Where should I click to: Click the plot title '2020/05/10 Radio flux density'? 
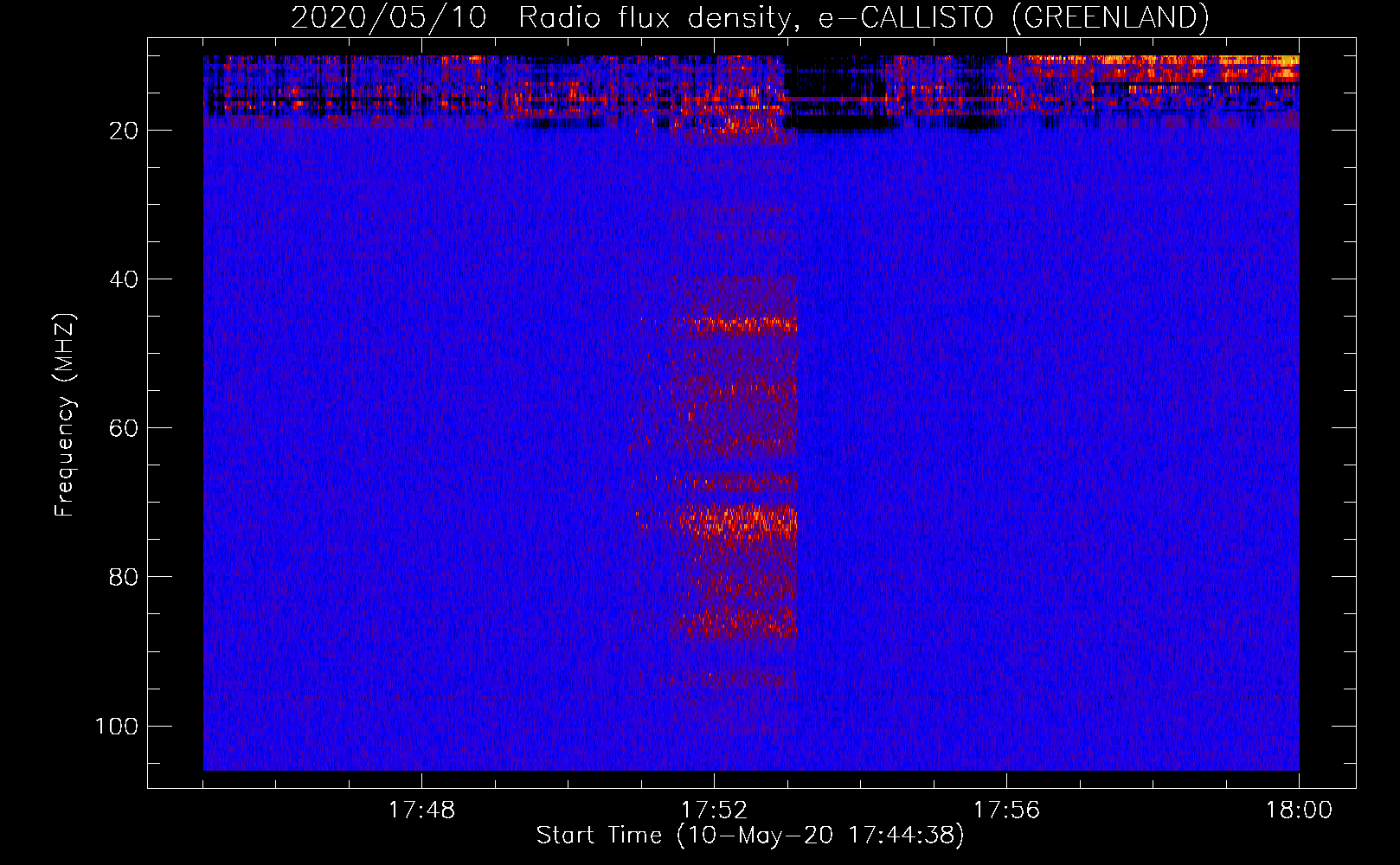pyautogui.click(x=749, y=17)
